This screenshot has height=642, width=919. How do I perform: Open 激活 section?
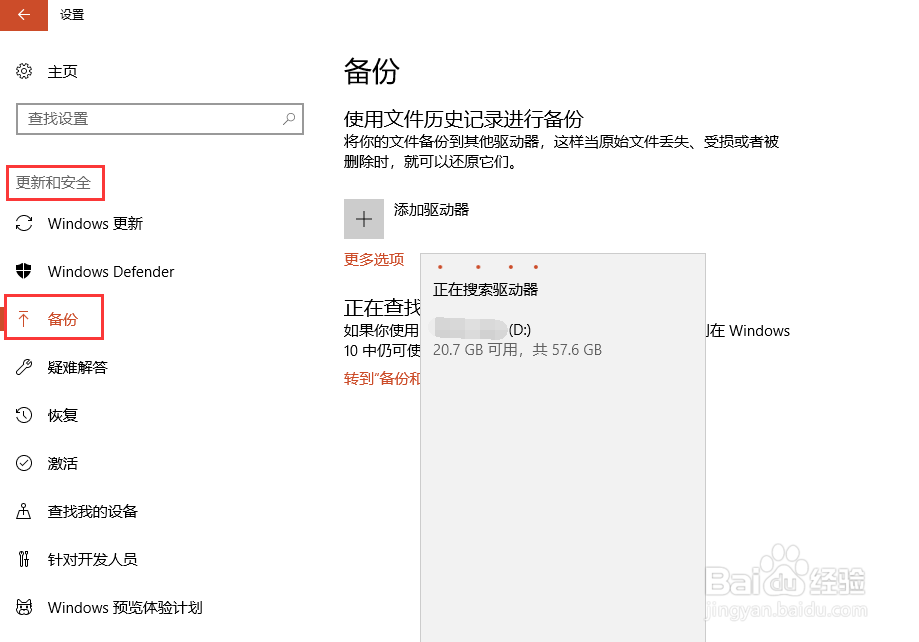[x=62, y=463]
